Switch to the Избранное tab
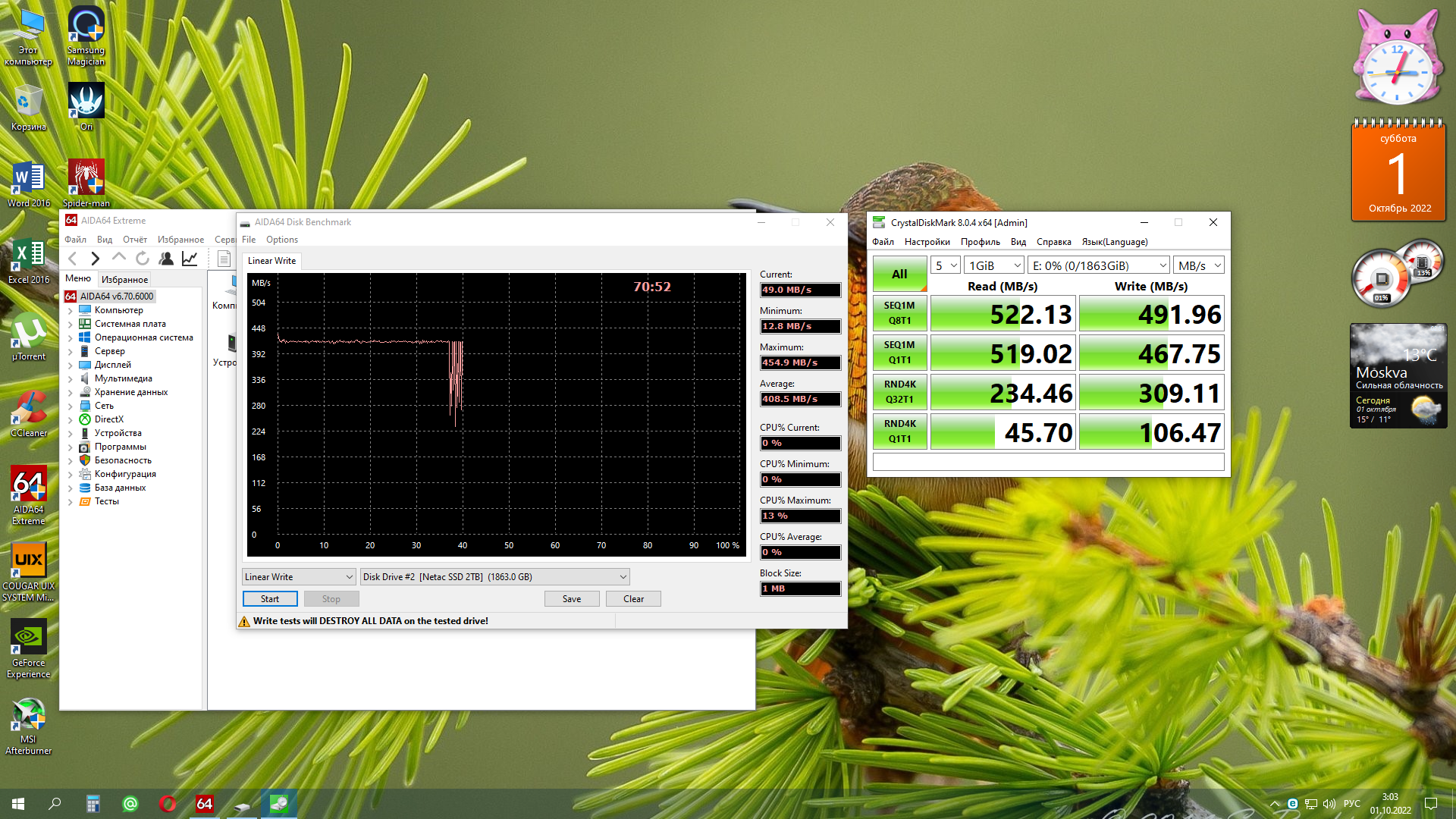 point(124,280)
